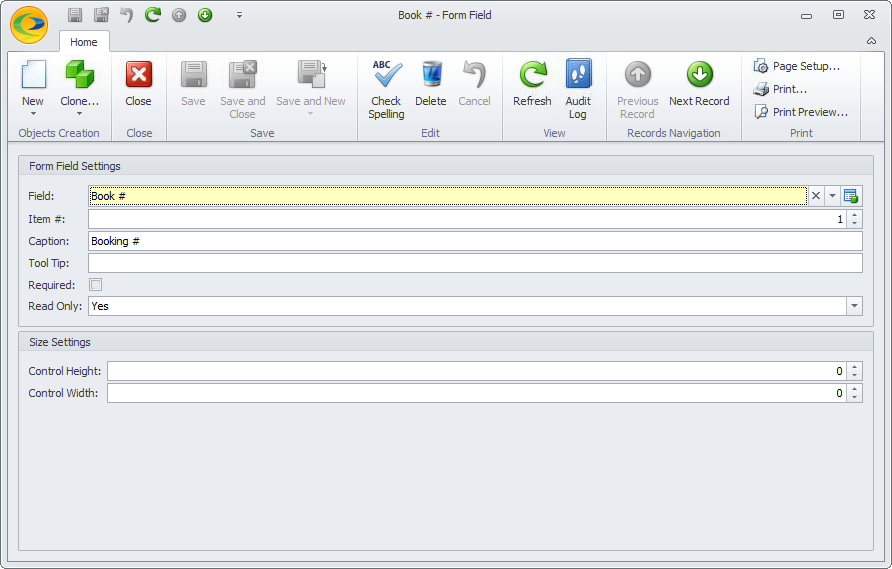Maximize the Form Field window
892x569 pixels.
click(839, 15)
